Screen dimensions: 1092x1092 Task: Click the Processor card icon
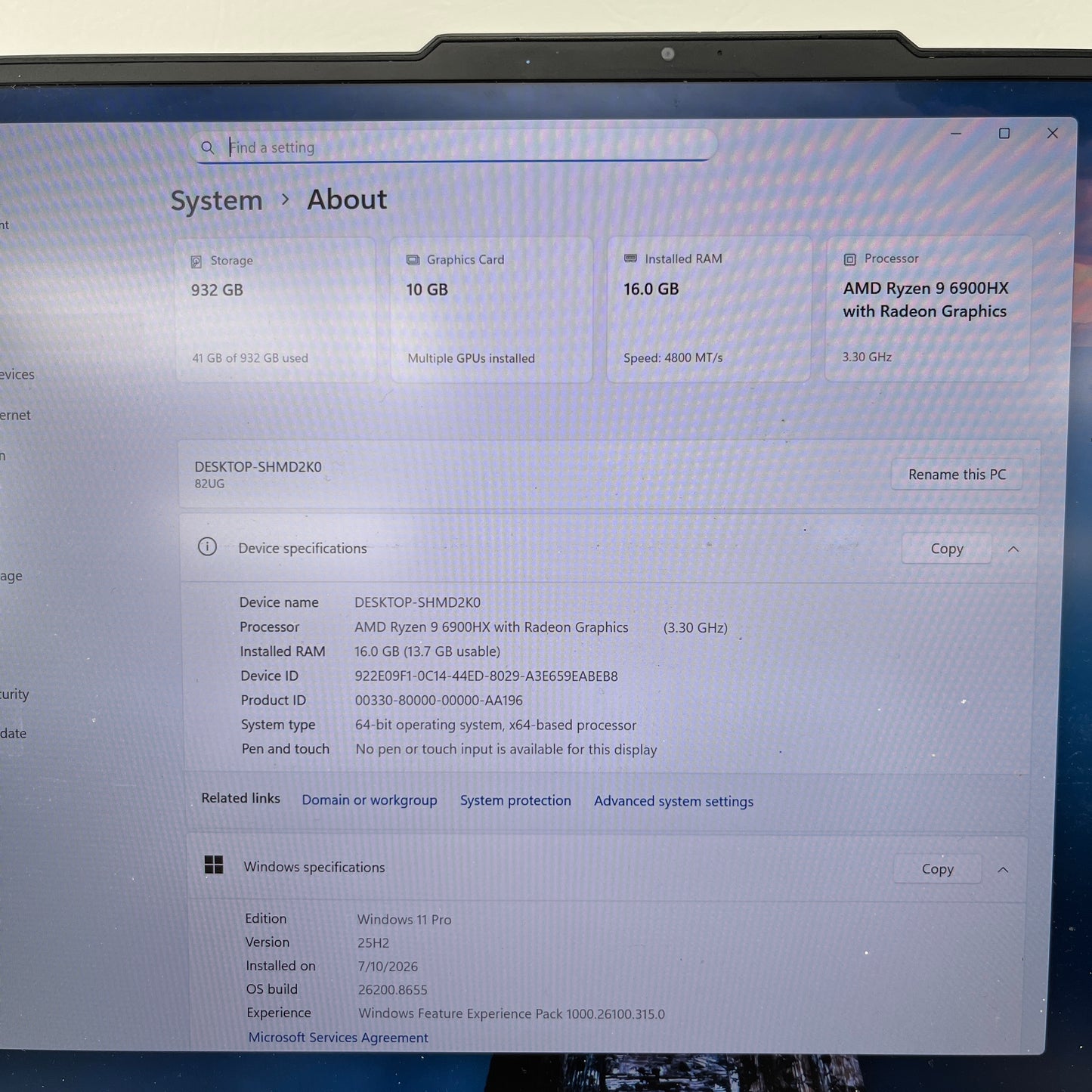point(849,259)
